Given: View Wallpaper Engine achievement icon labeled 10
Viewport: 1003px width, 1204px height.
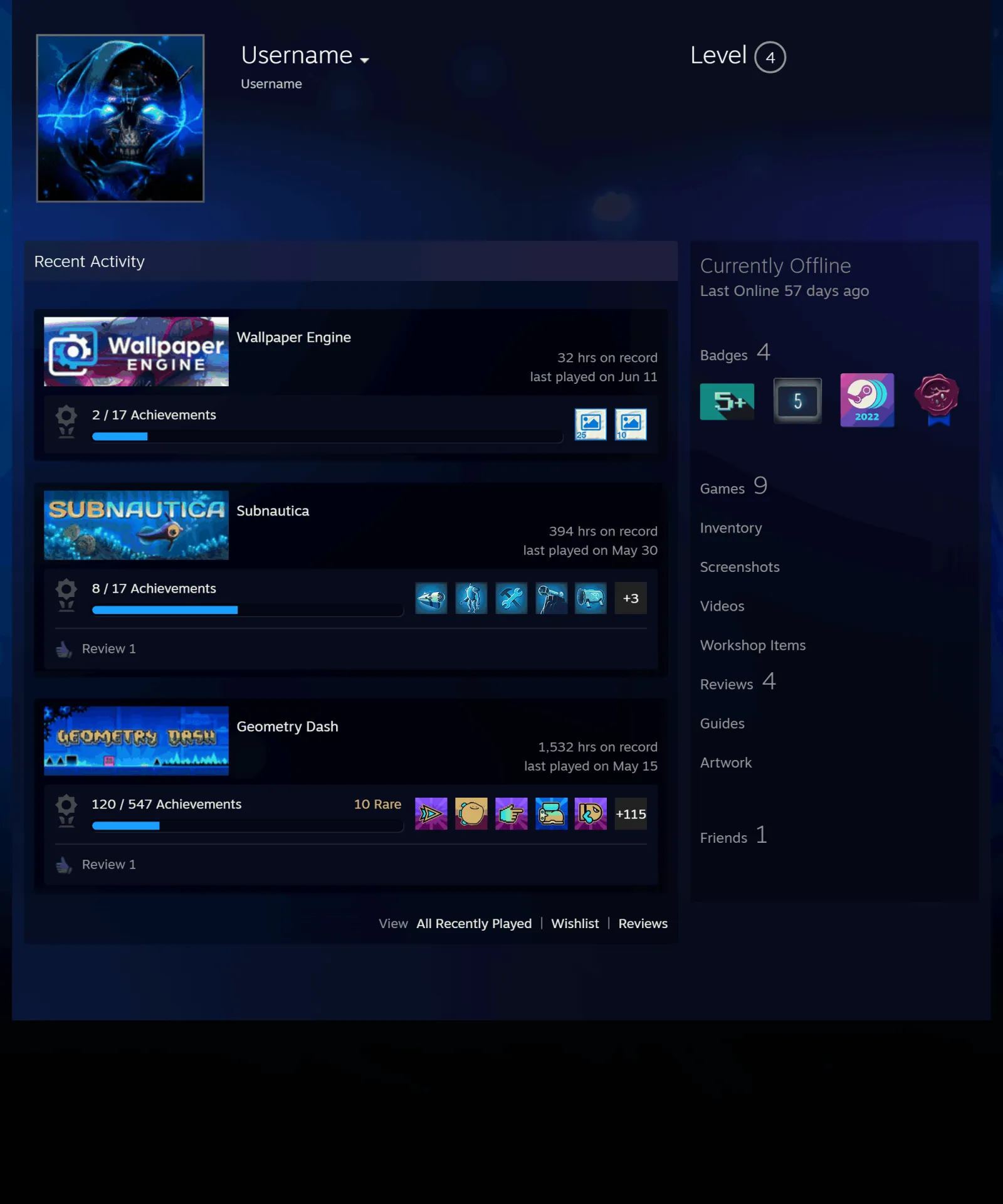Looking at the screenshot, I should click(631, 425).
